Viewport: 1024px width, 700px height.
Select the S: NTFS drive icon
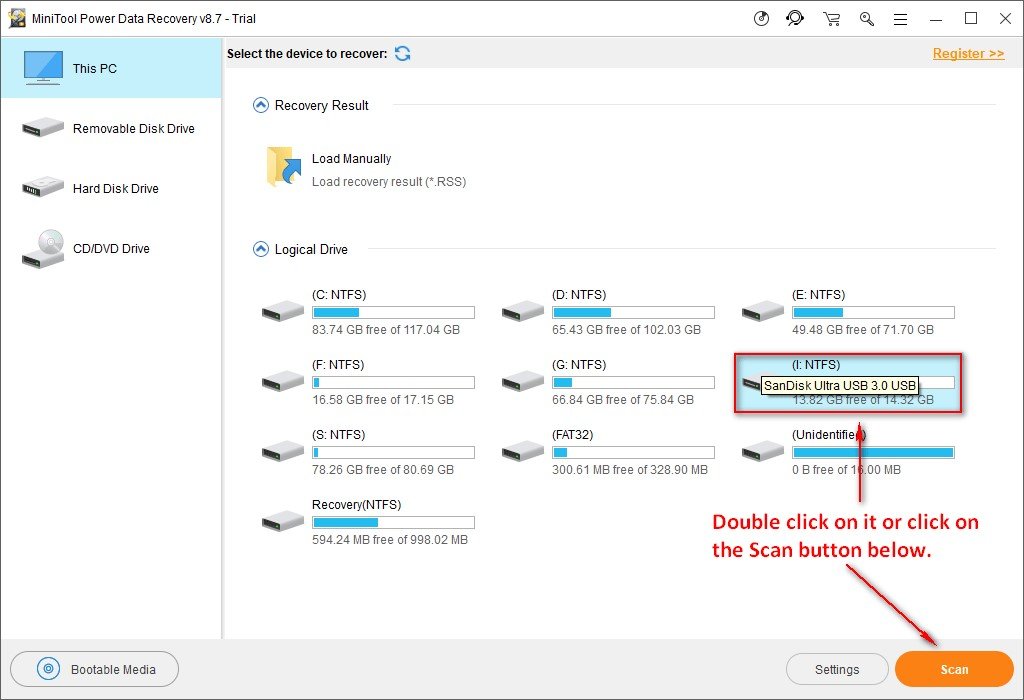tap(283, 451)
